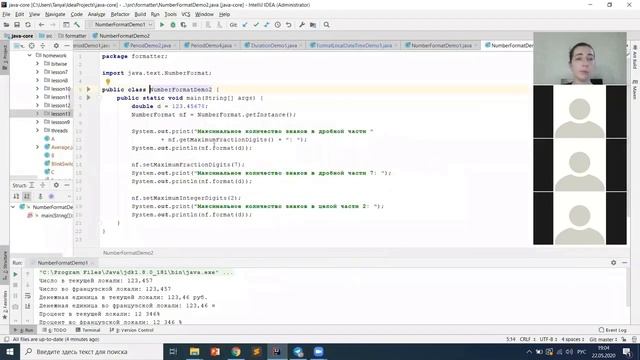Click the formatter breadcrumb in the navigation bar
This screenshot has width=640, height=360.
(73, 36)
